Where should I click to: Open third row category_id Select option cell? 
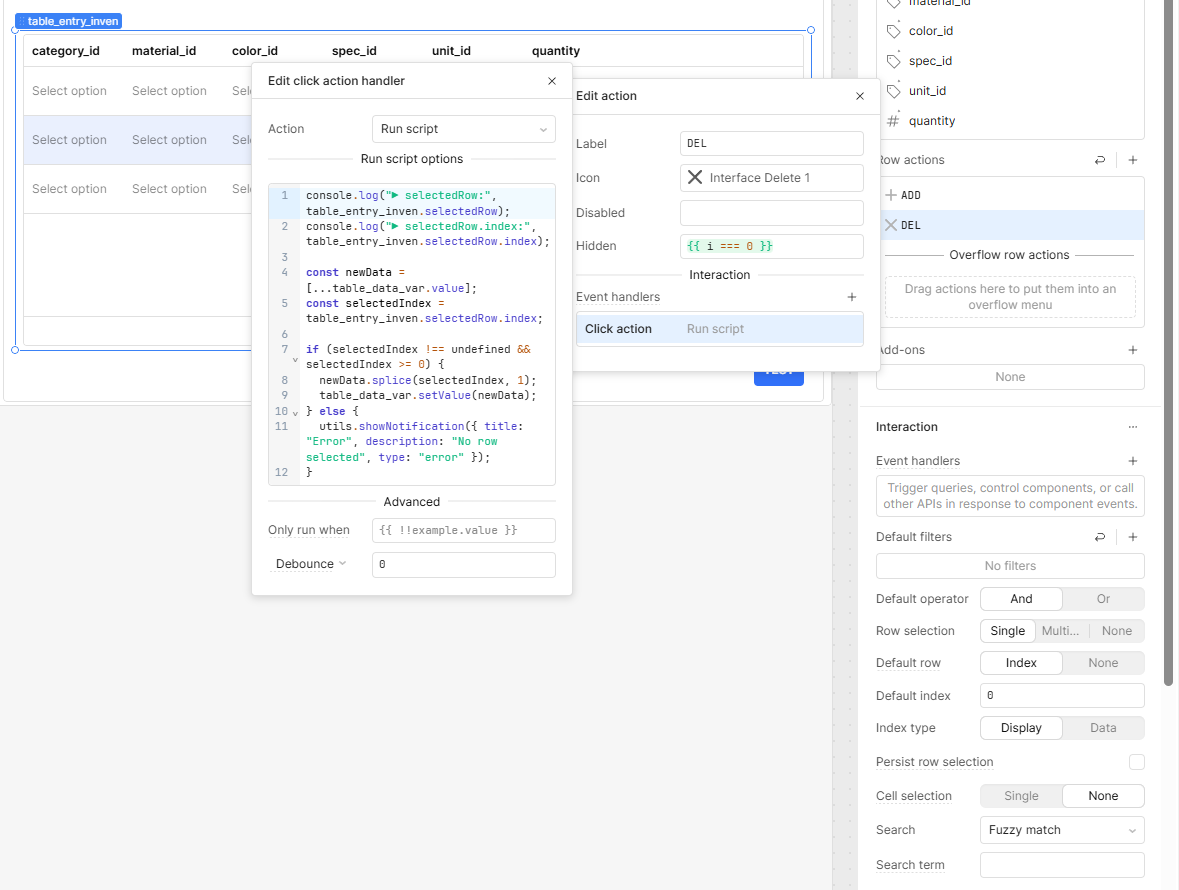69,189
